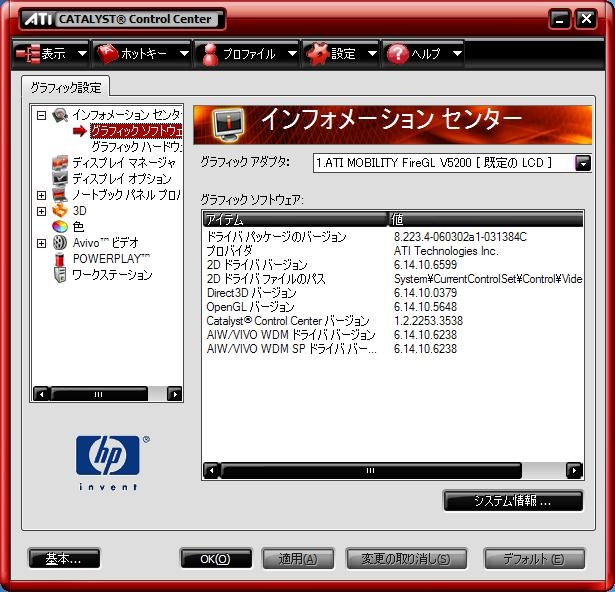Click the アイテム column header
Viewport: 615px width, 592px height.
point(295,219)
